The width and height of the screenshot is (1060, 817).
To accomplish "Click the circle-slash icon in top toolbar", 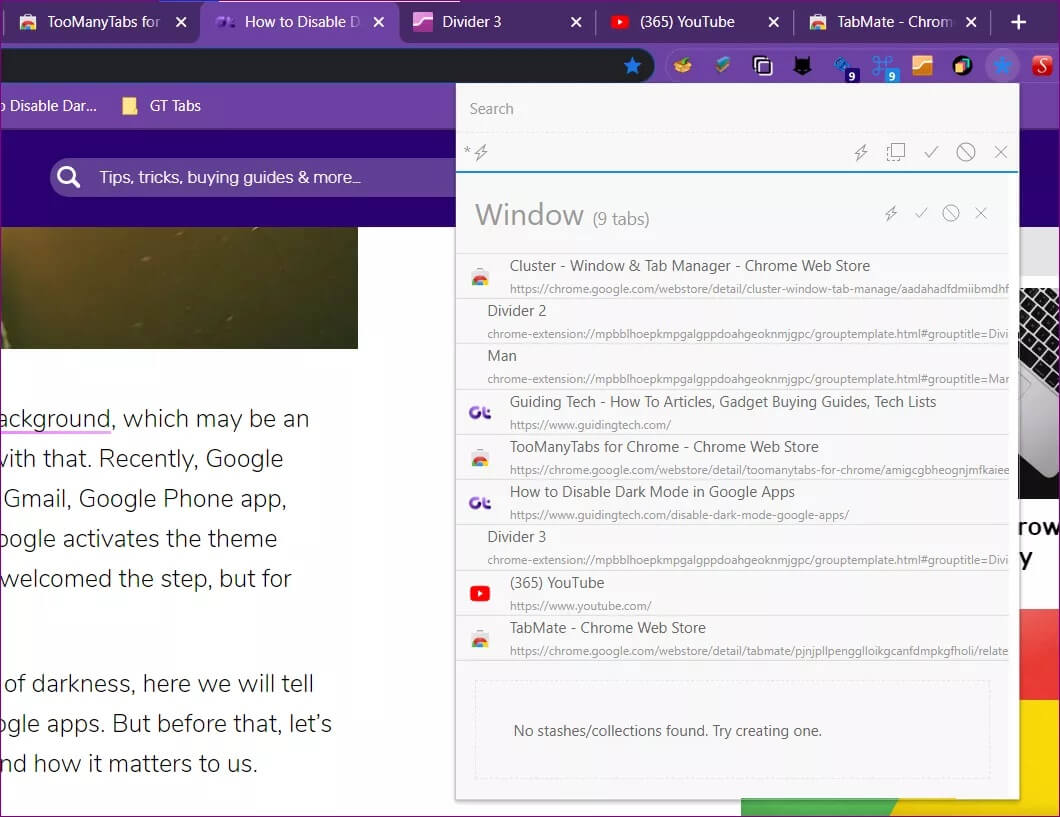I will tap(965, 152).
